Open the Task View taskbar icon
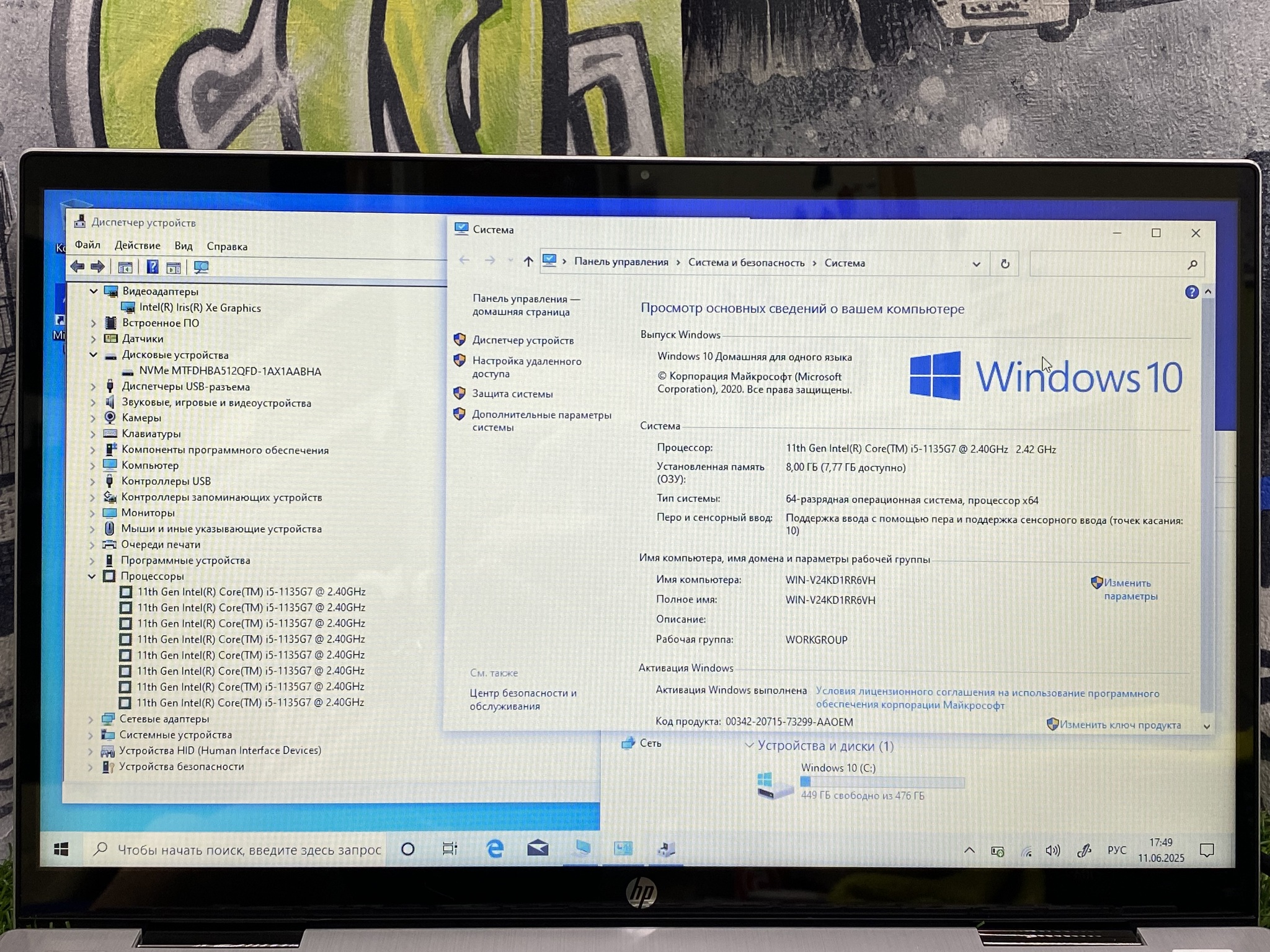This screenshot has width=1270, height=952. pos(450,848)
